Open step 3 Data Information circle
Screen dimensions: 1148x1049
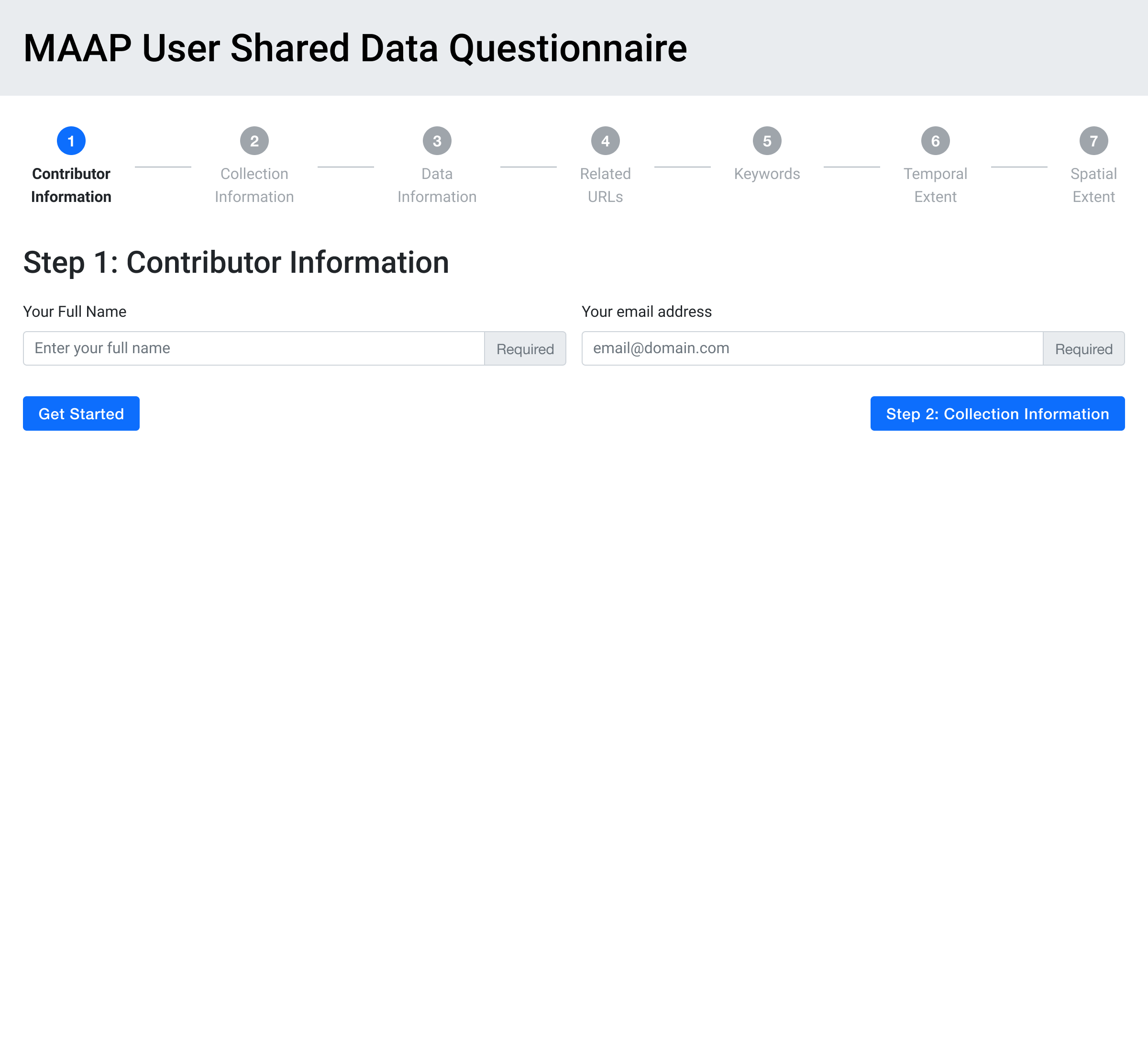pos(437,141)
